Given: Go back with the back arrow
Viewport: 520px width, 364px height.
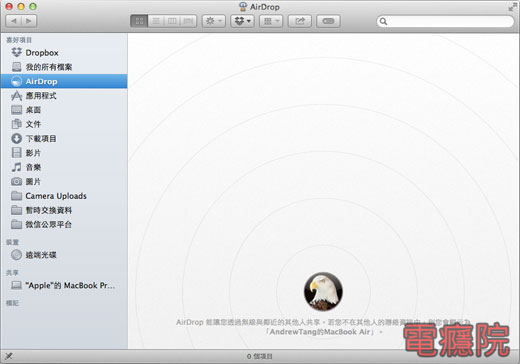Looking at the screenshot, I should pyautogui.click(x=14, y=21).
